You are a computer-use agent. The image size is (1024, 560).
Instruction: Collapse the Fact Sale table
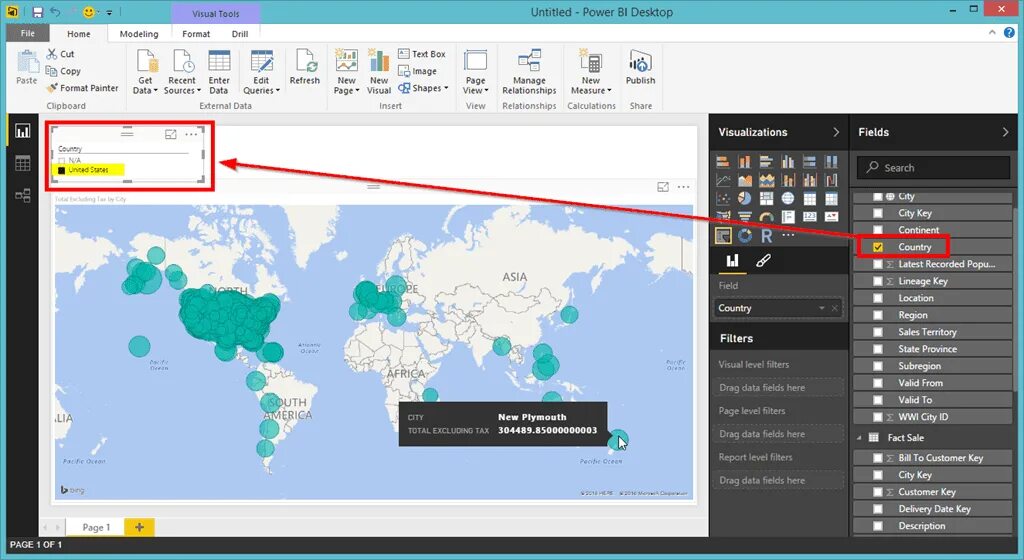(859, 438)
